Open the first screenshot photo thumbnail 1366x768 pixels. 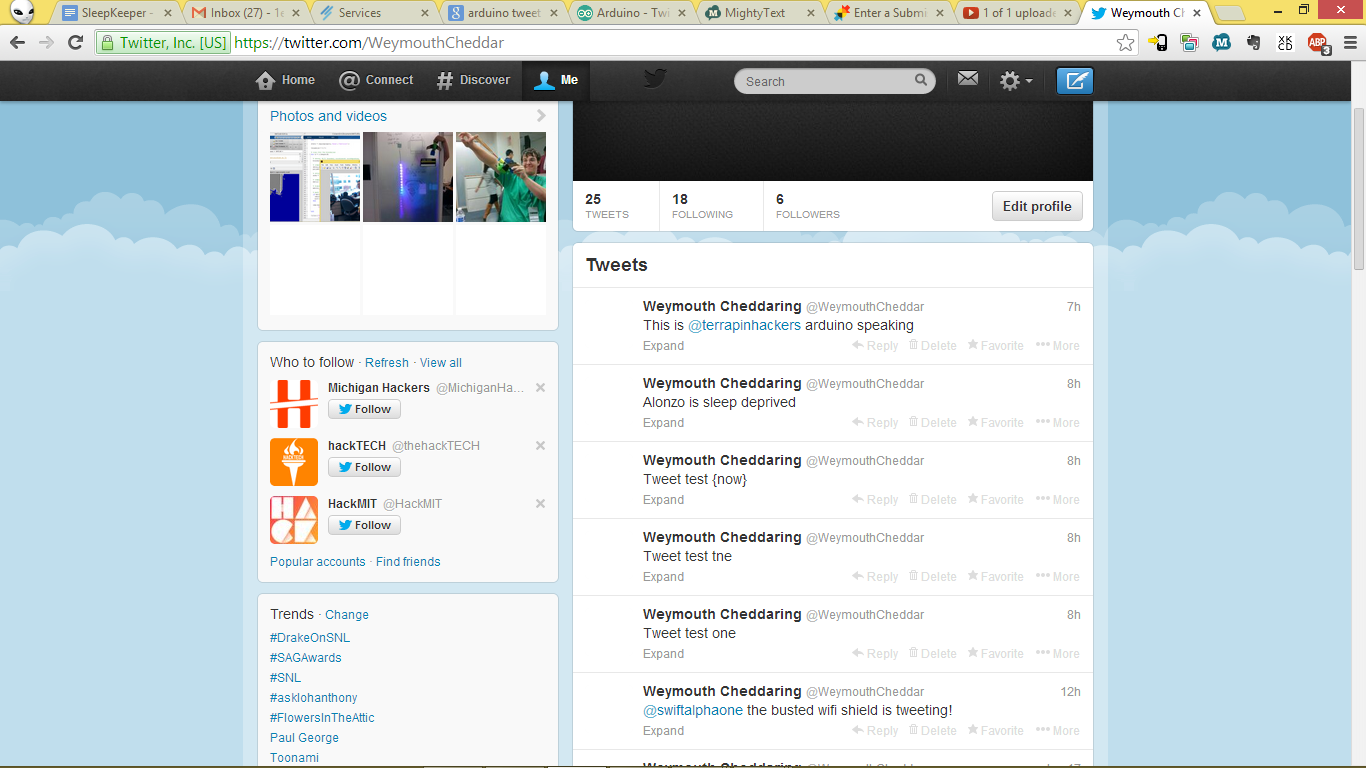click(x=315, y=177)
